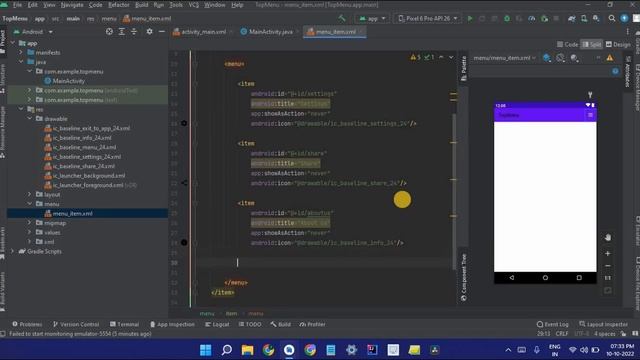This screenshot has width=640, height=360.
Task: Open the Profiler tool window
Action: coord(312,324)
